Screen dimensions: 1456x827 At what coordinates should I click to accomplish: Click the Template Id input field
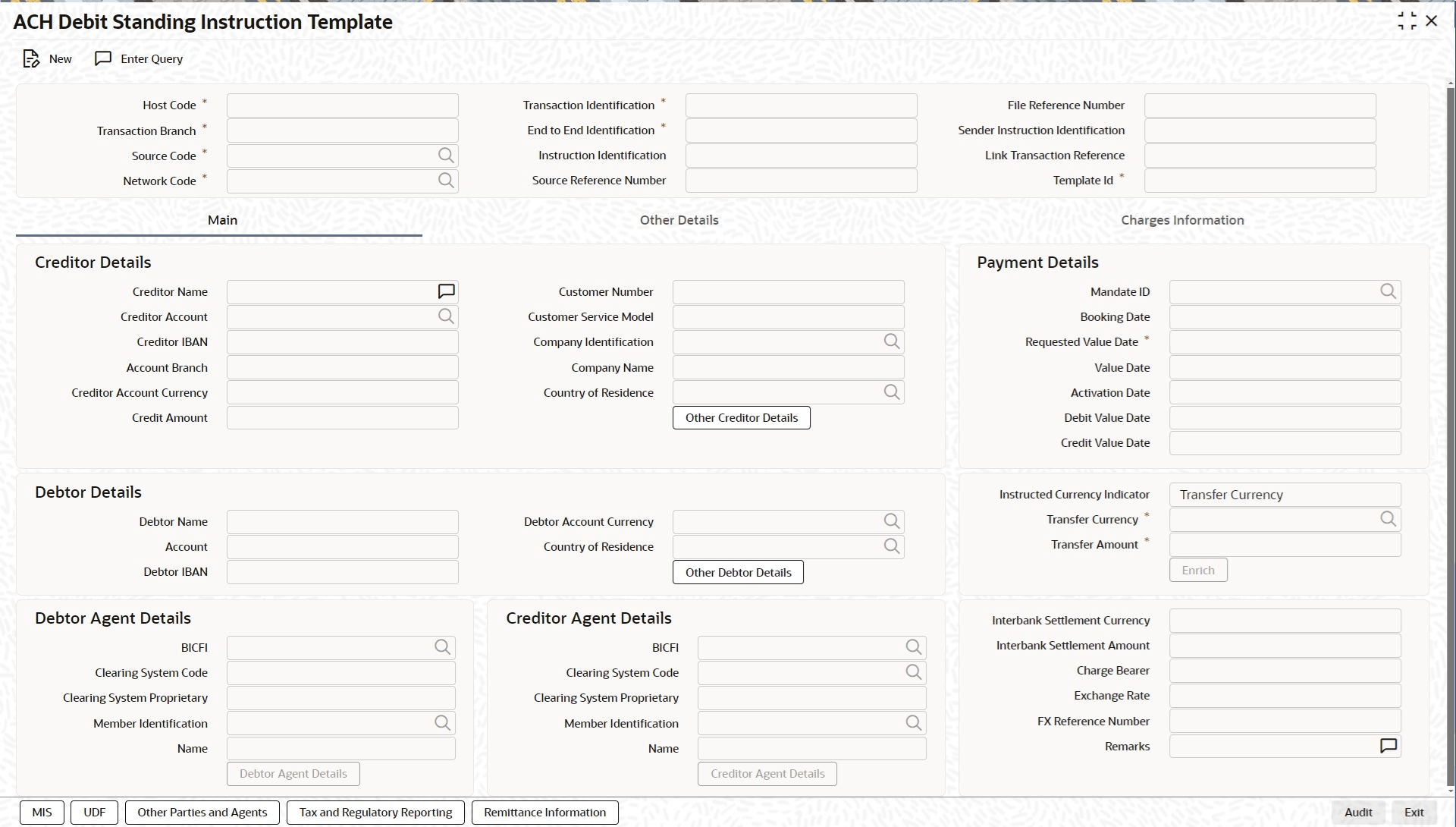(x=1260, y=181)
